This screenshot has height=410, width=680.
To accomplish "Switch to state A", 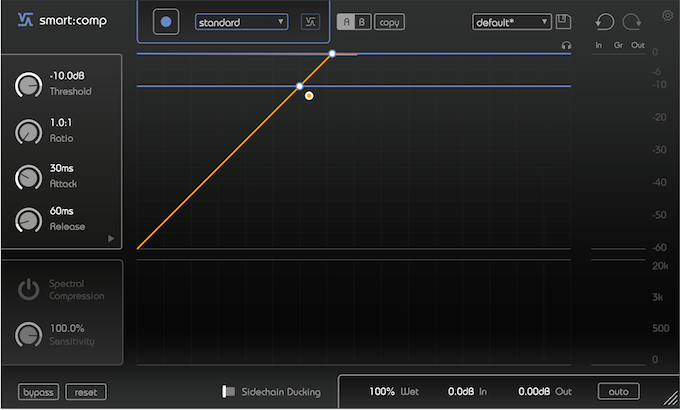I will pyautogui.click(x=346, y=22).
